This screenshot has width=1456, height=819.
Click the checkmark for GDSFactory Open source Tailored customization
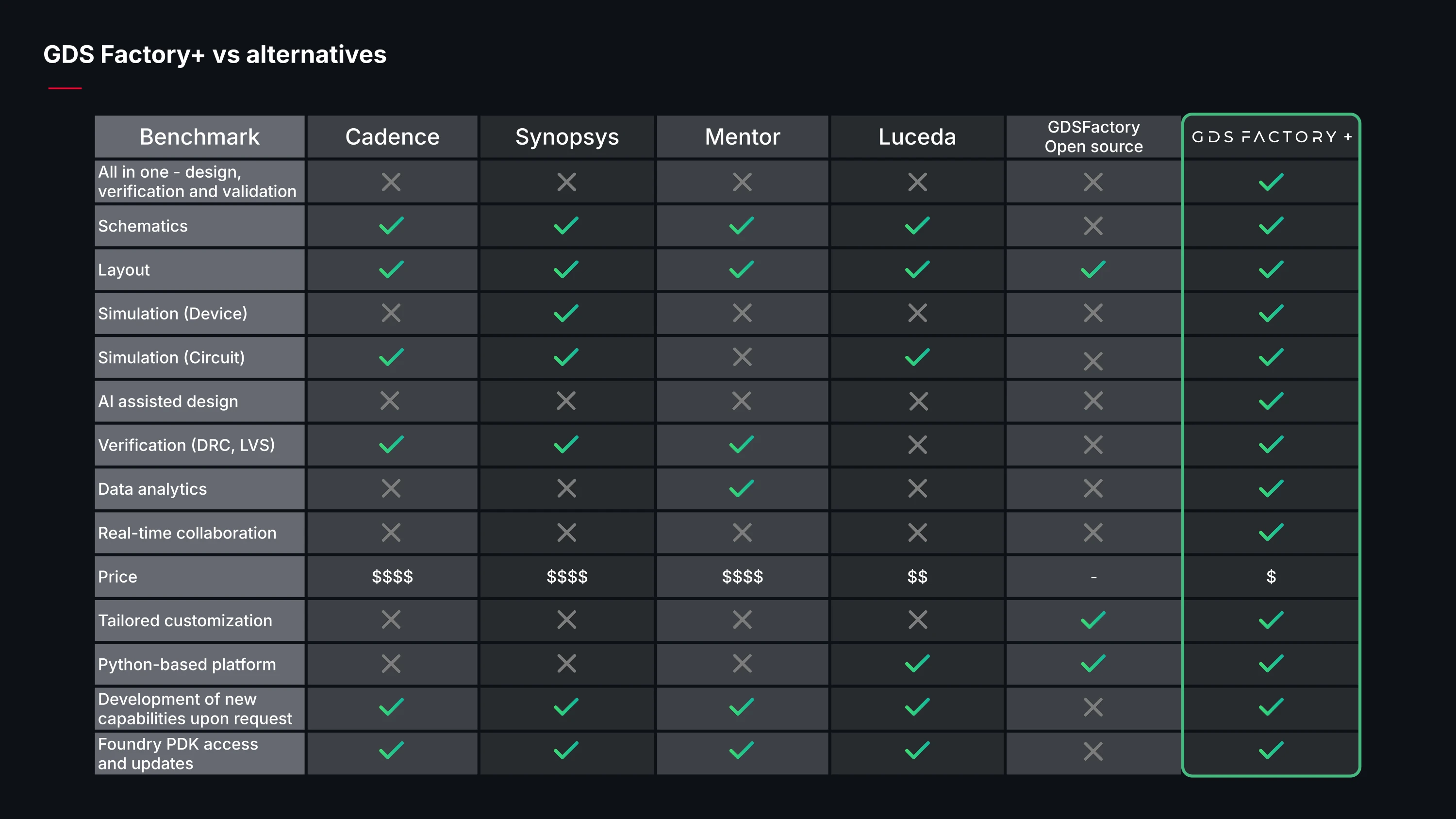click(1093, 620)
